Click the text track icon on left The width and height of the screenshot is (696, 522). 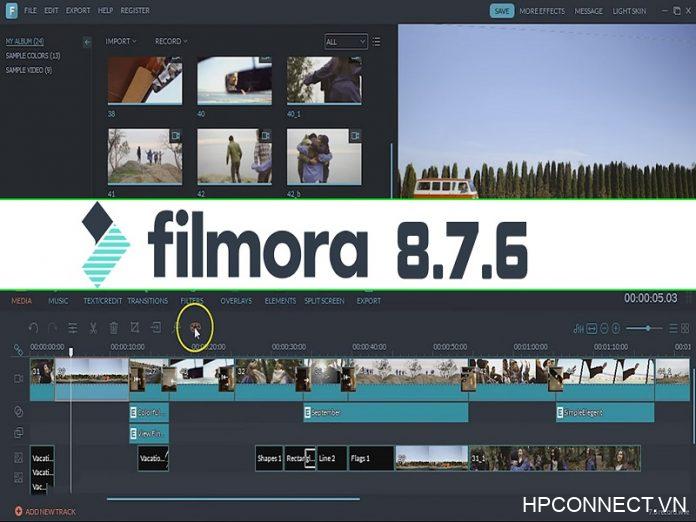(18, 458)
